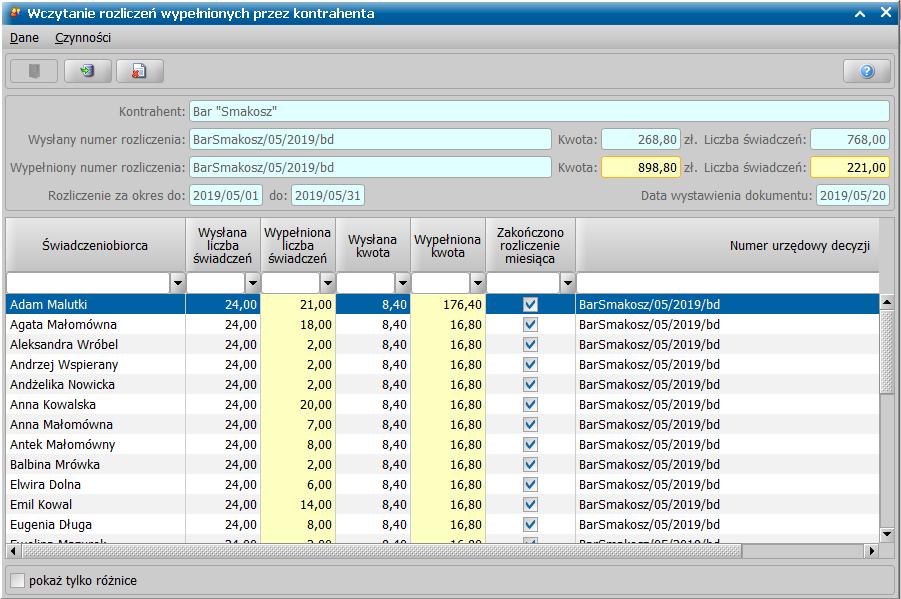Click the horizontal scrollbar right arrow
This screenshot has height=599, width=901.
click(x=872, y=551)
